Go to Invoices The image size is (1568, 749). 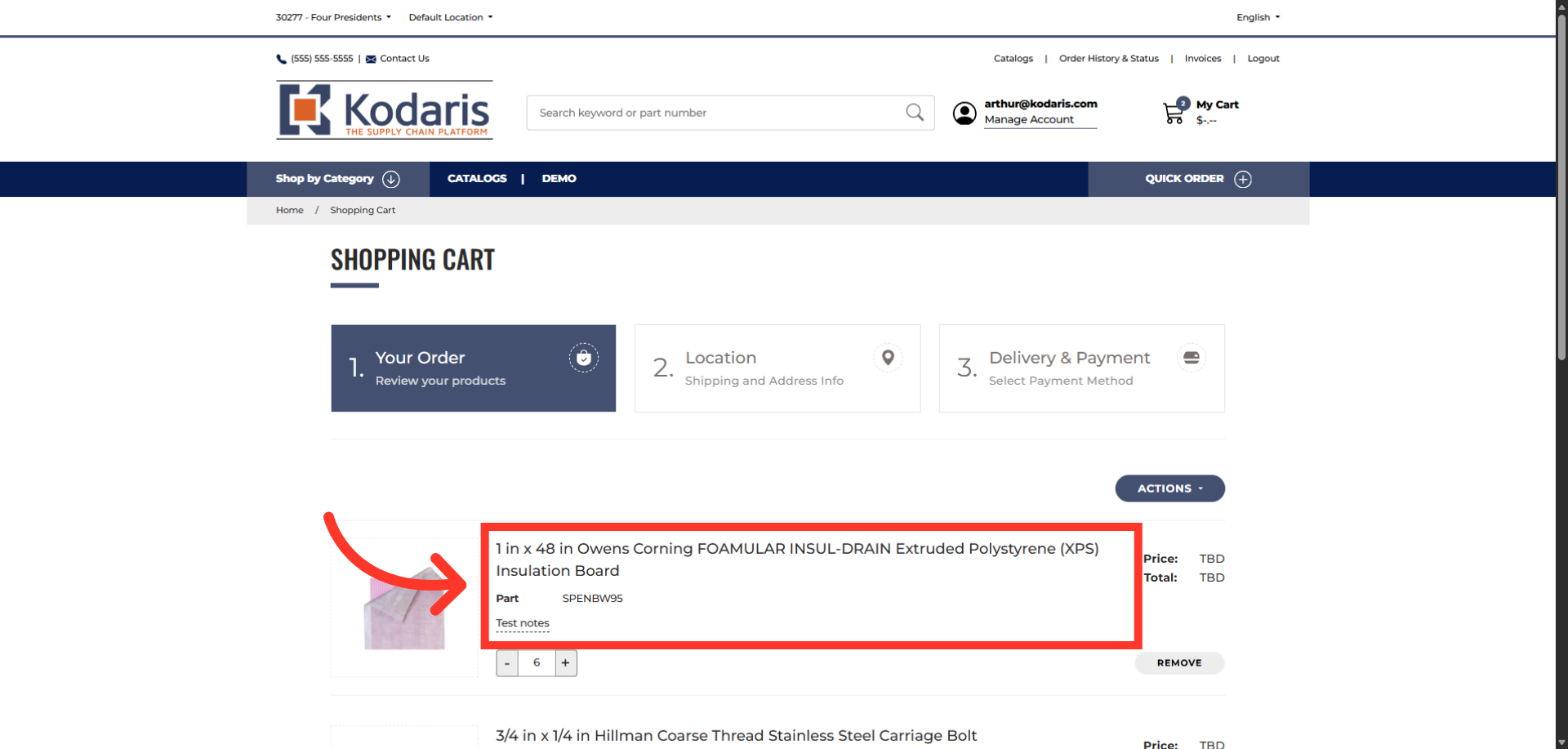click(x=1203, y=59)
